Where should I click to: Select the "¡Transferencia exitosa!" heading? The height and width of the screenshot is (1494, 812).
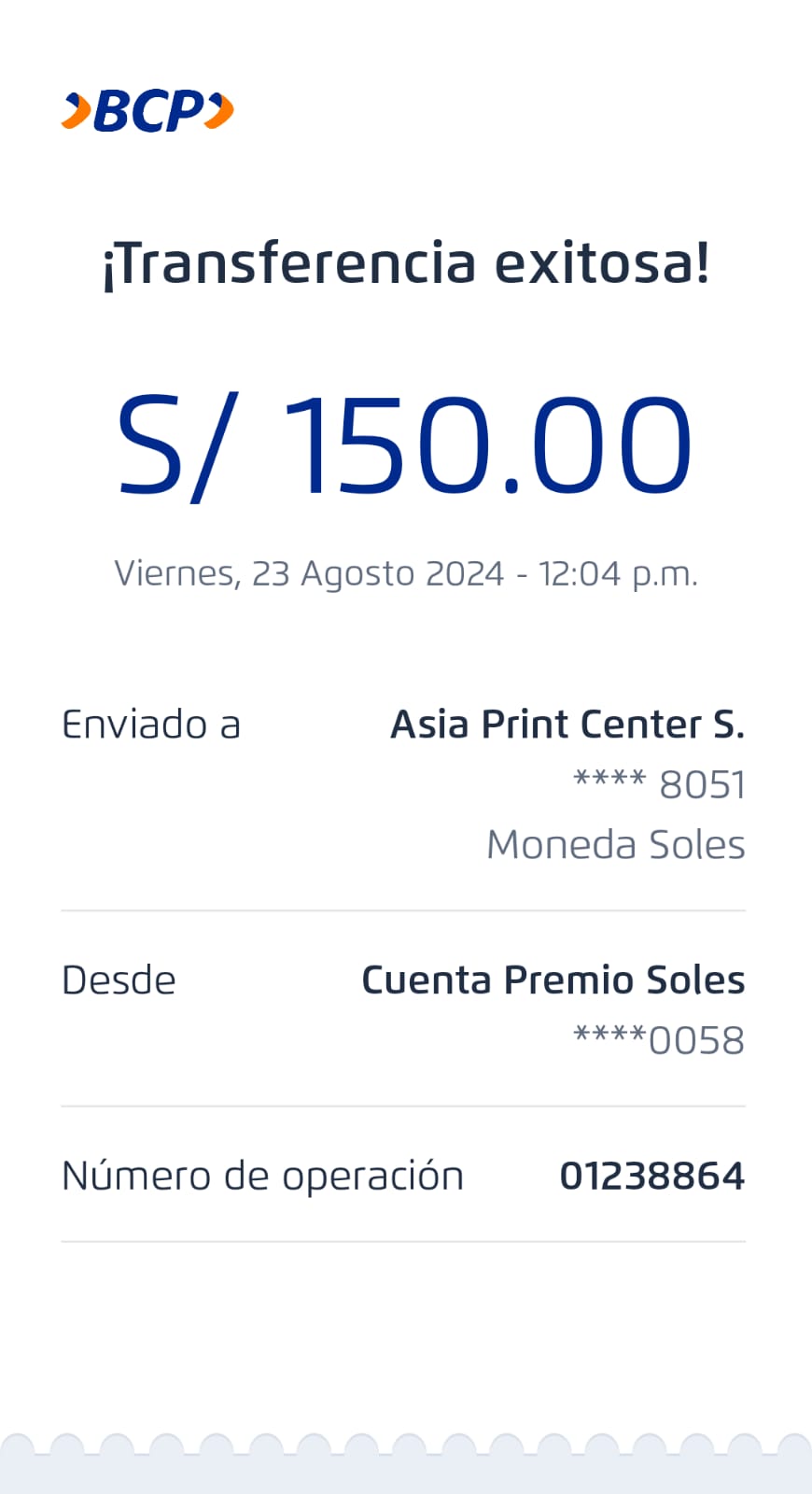(406, 264)
